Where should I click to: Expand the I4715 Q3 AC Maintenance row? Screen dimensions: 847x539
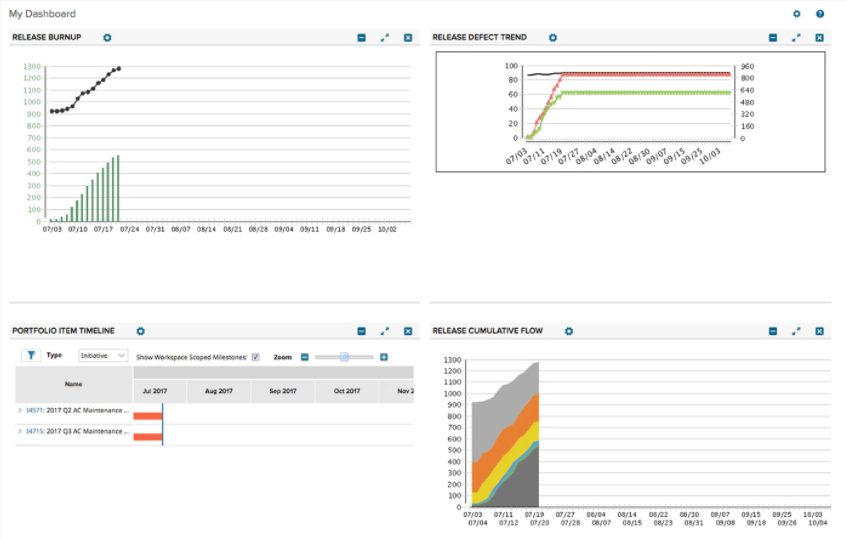(20, 431)
